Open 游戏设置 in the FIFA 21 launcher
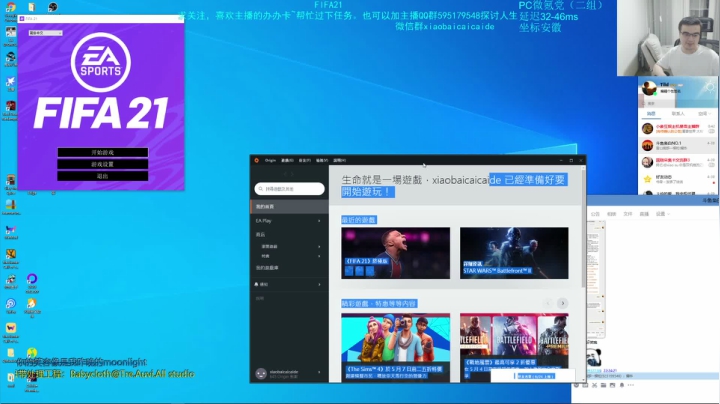Screen dimensions: 720x404 click(x=102, y=164)
